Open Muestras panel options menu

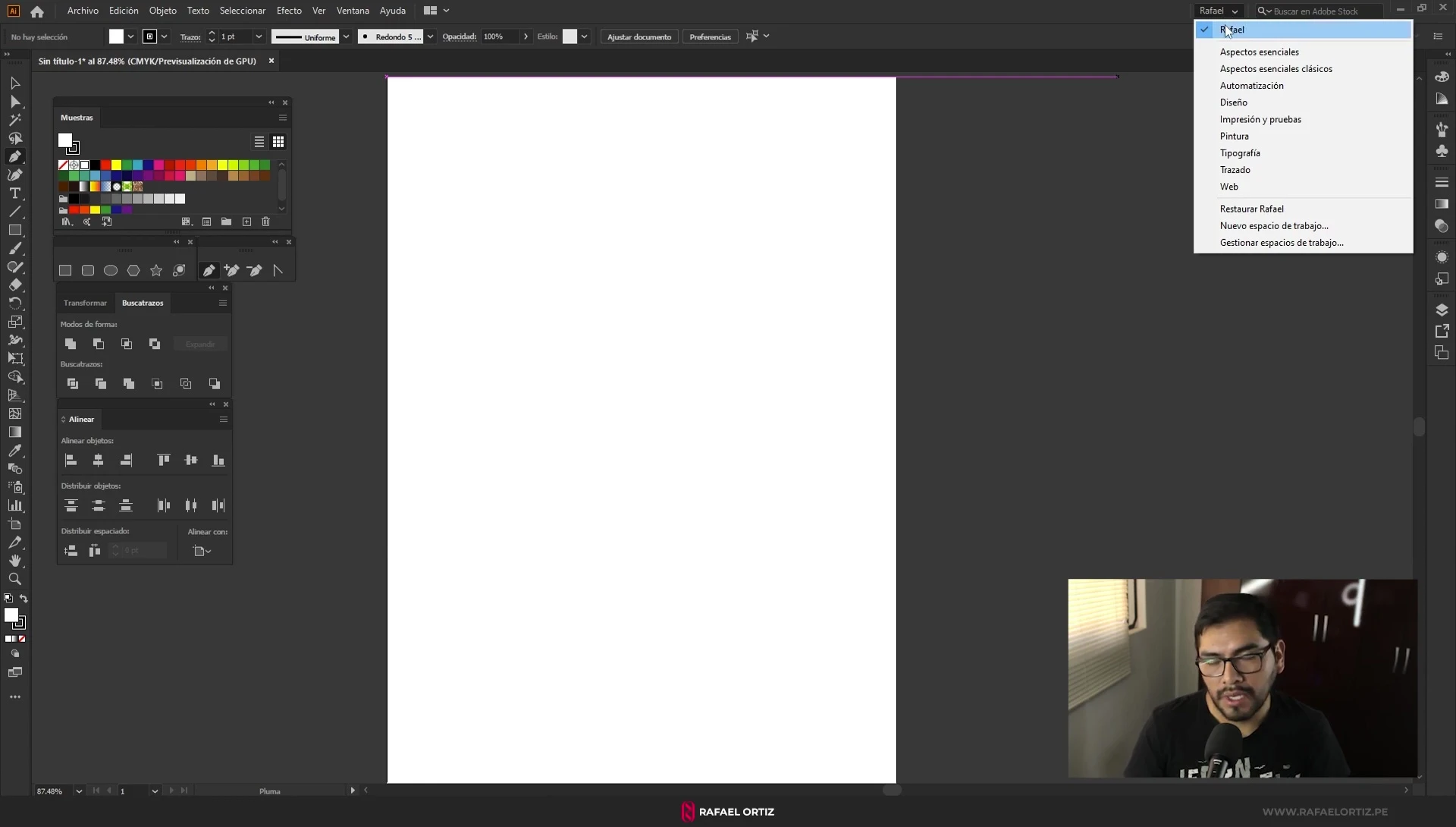tap(283, 118)
